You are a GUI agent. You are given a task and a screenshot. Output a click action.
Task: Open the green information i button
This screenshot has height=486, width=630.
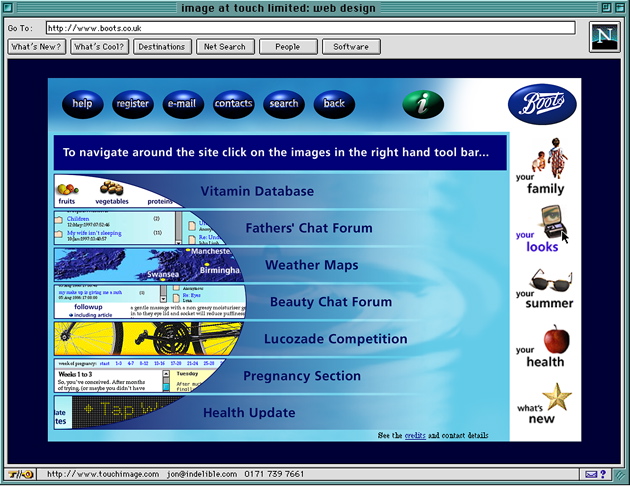pyautogui.click(x=423, y=104)
